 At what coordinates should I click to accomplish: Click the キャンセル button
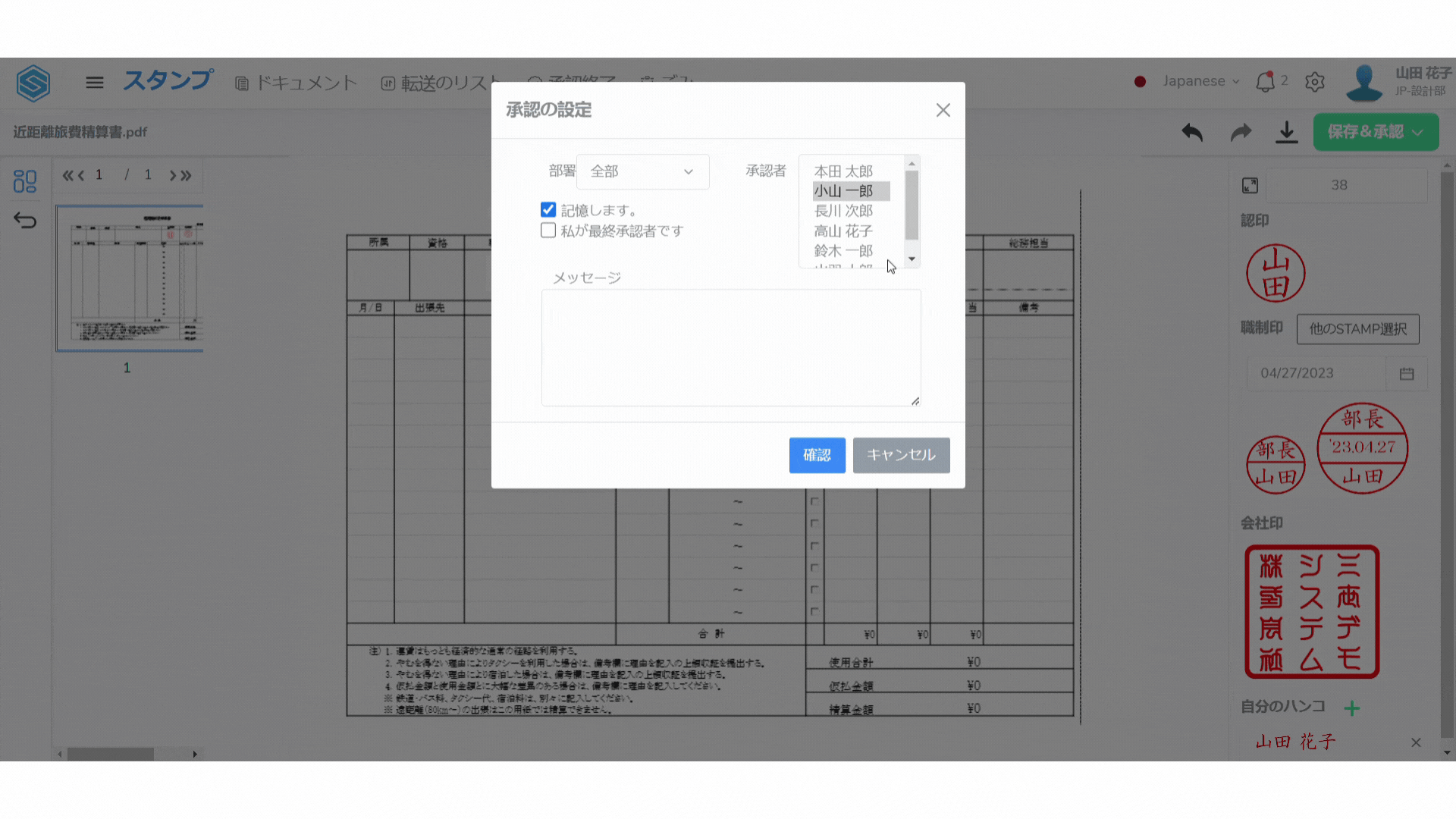[x=901, y=455]
